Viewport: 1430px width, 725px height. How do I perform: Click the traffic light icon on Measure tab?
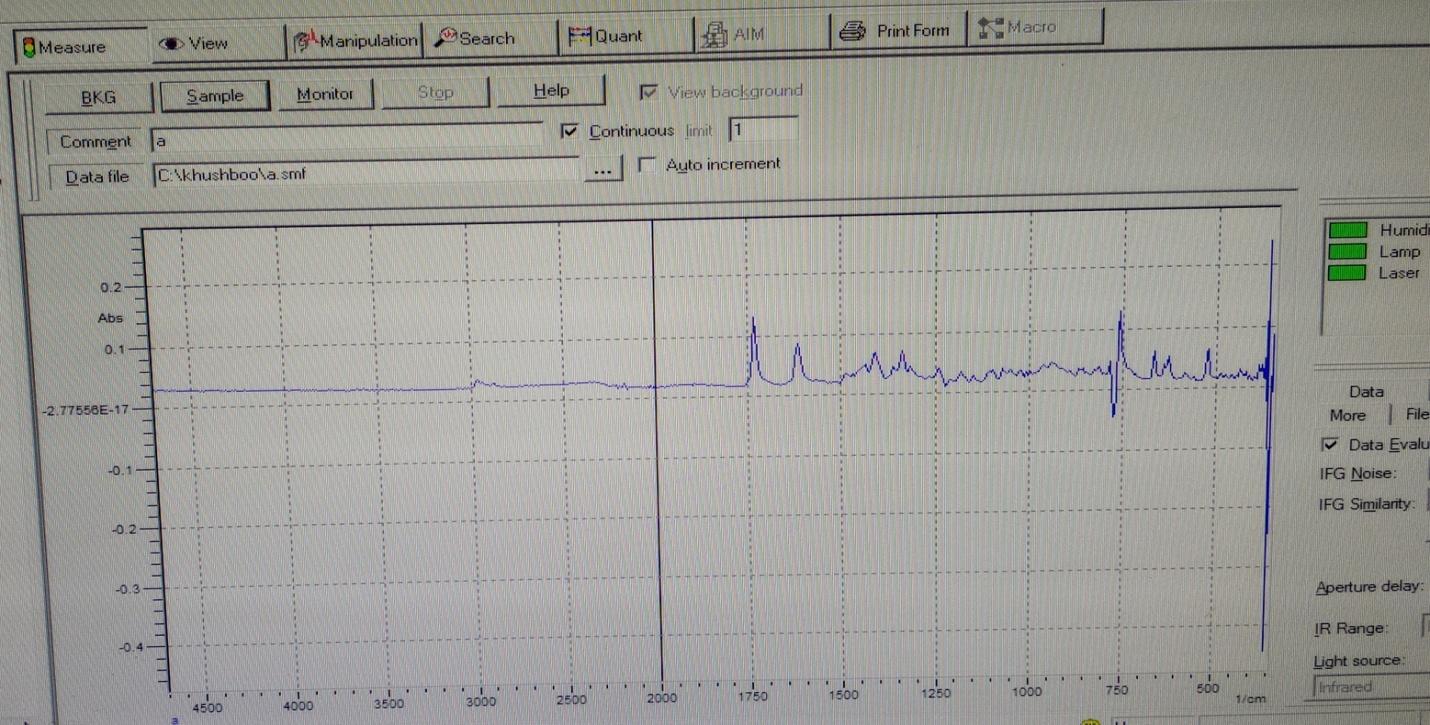pos(29,47)
